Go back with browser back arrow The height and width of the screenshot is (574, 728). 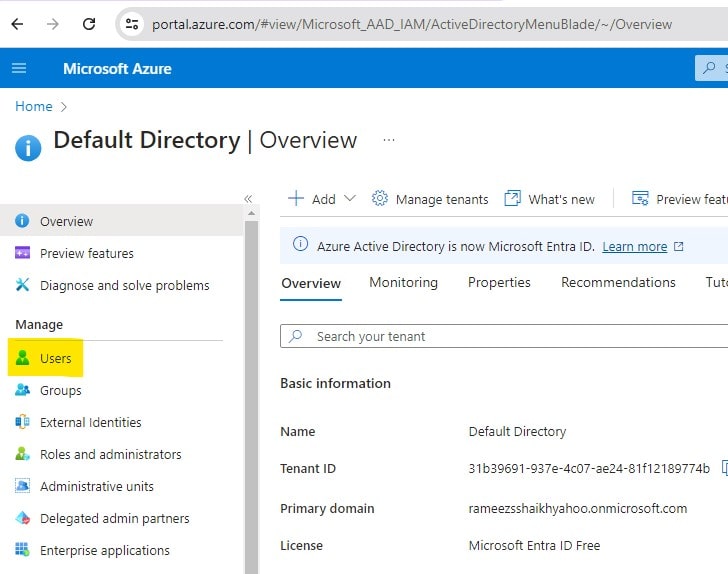pos(17,24)
